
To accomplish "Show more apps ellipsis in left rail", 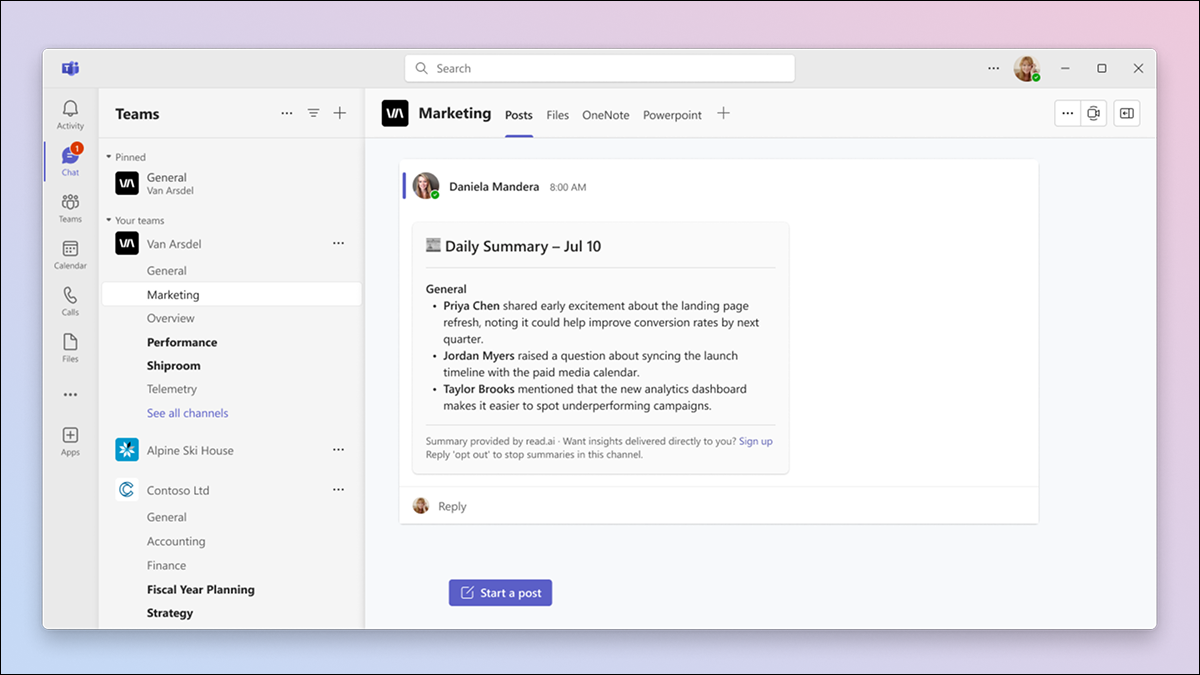I will coord(70,395).
